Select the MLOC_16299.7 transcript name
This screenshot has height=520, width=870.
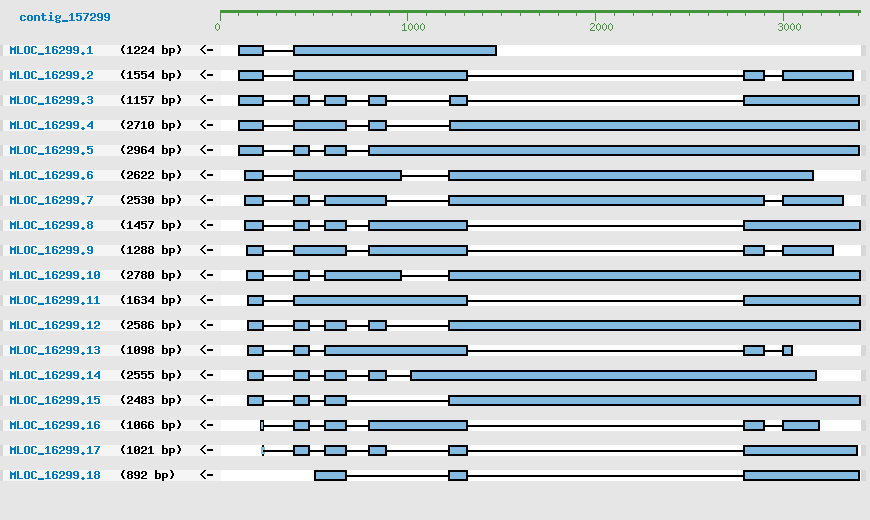pyautogui.click(x=51, y=200)
